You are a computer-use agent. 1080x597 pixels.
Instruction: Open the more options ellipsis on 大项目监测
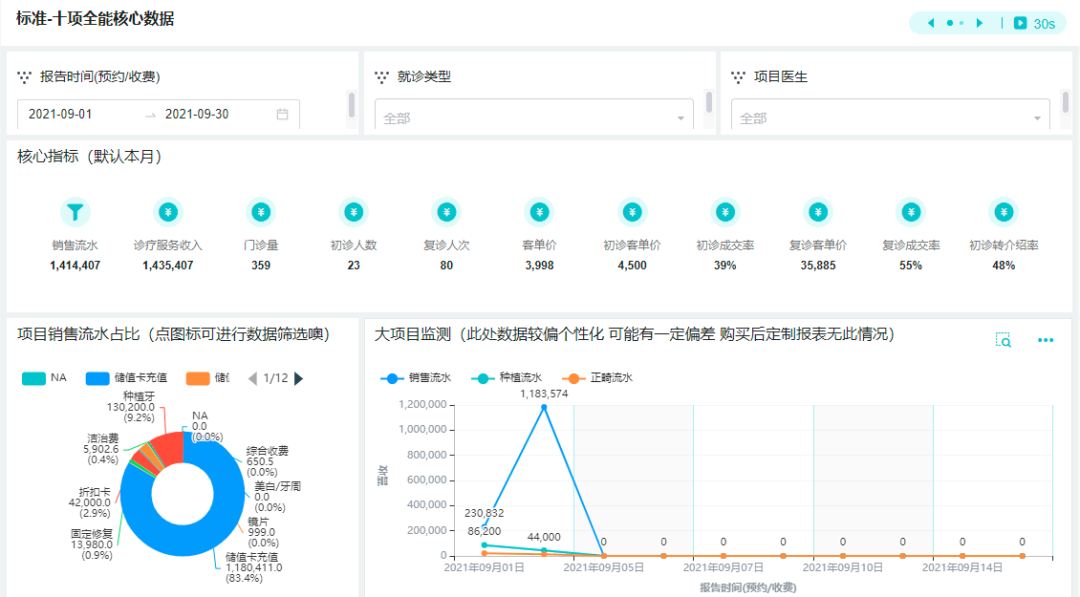[x=1046, y=340]
